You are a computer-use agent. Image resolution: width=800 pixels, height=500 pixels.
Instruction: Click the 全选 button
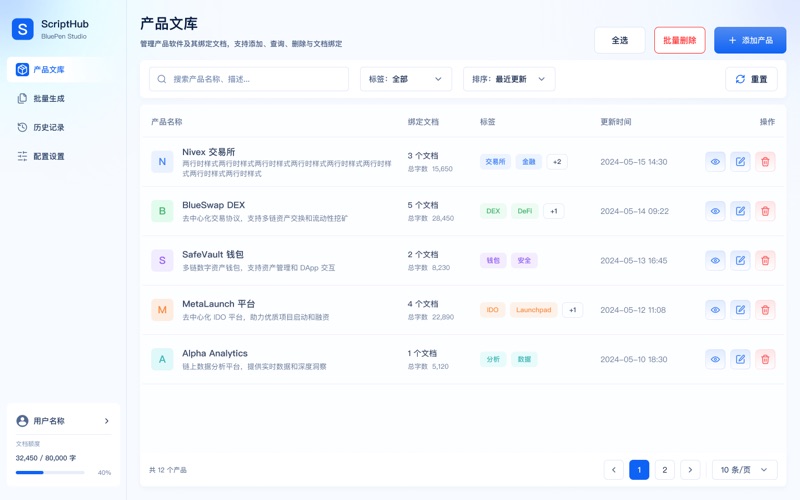coord(619,40)
